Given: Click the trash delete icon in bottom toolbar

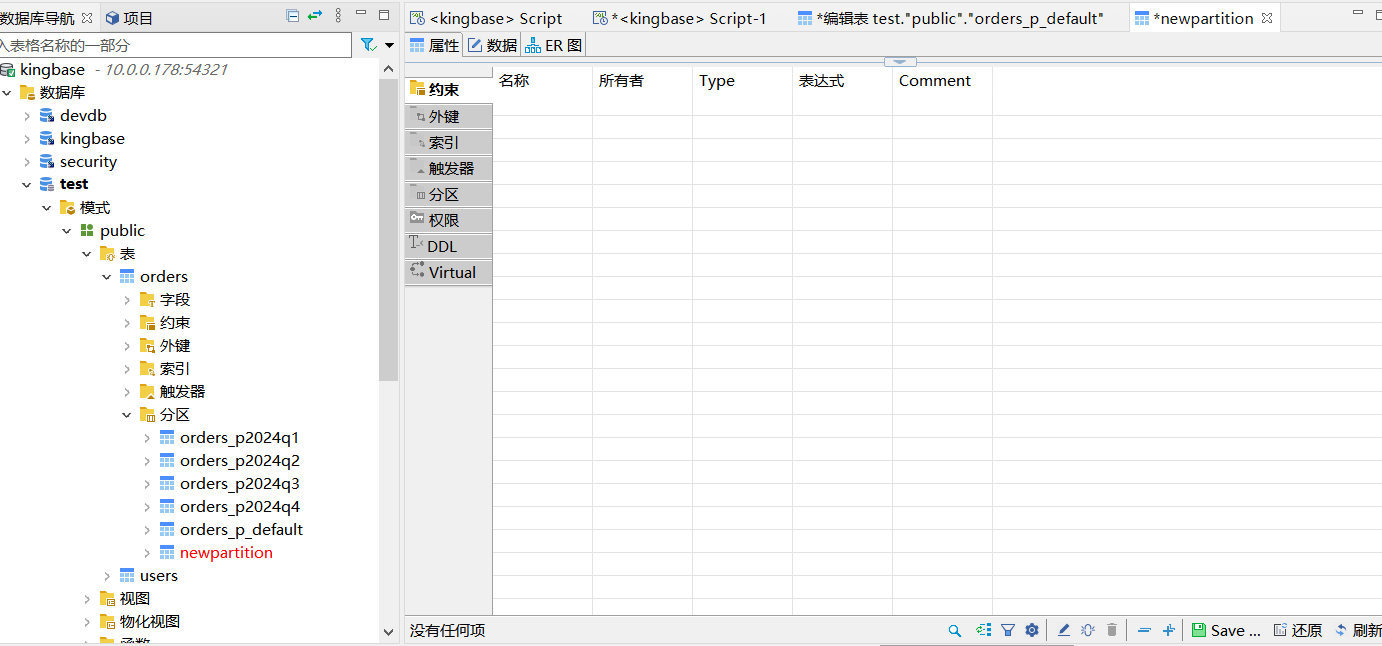Looking at the screenshot, I should point(1112,630).
